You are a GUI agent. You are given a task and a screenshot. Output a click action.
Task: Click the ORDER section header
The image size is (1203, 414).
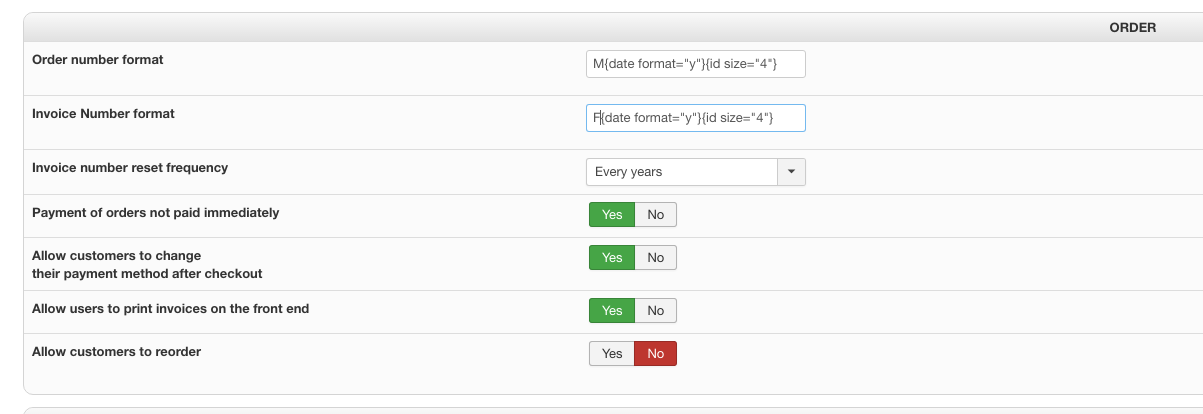click(1132, 28)
